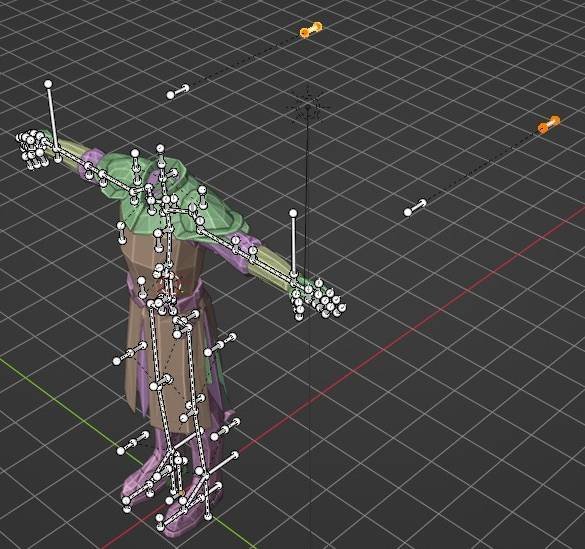The image size is (585, 549).
Task: Select the tall vertical bone tip above the right-side hand
Action: pyautogui.click(x=294, y=213)
